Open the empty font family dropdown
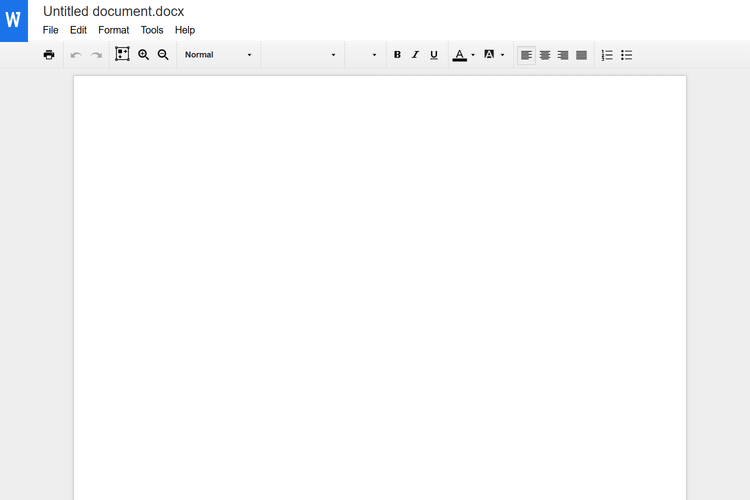The width and height of the screenshot is (750, 500). [302, 55]
